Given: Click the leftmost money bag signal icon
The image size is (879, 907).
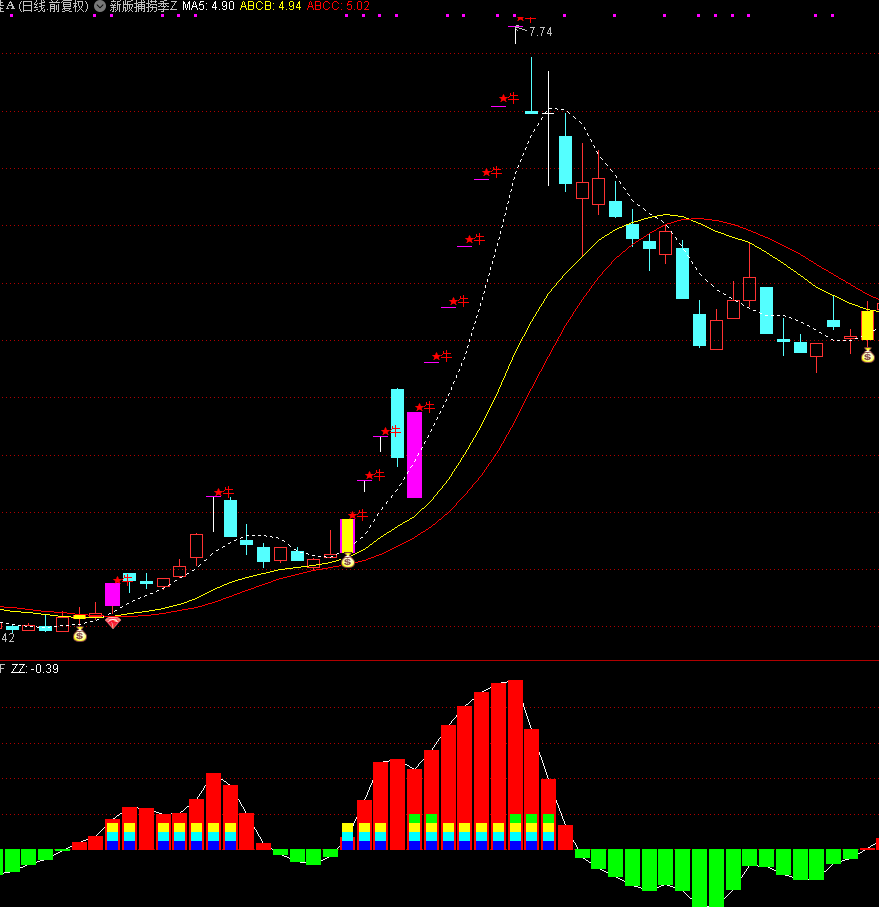Looking at the screenshot, I should [x=80, y=634].
